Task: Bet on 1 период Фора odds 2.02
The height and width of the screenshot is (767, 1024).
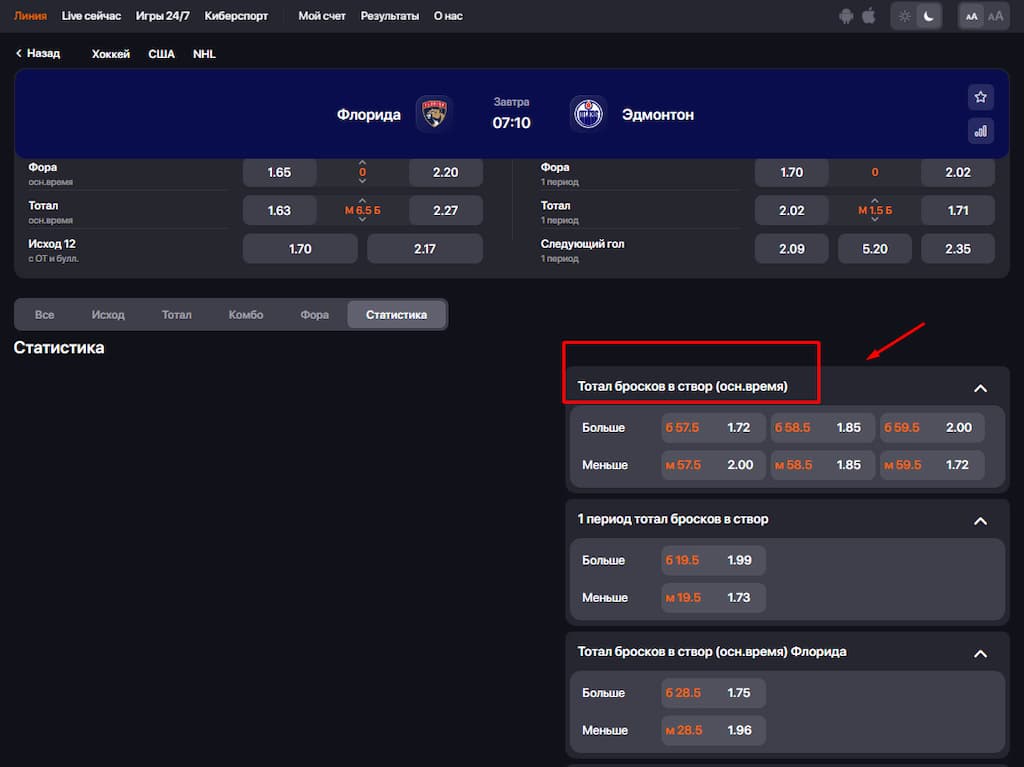Action: tap(958, 172)
